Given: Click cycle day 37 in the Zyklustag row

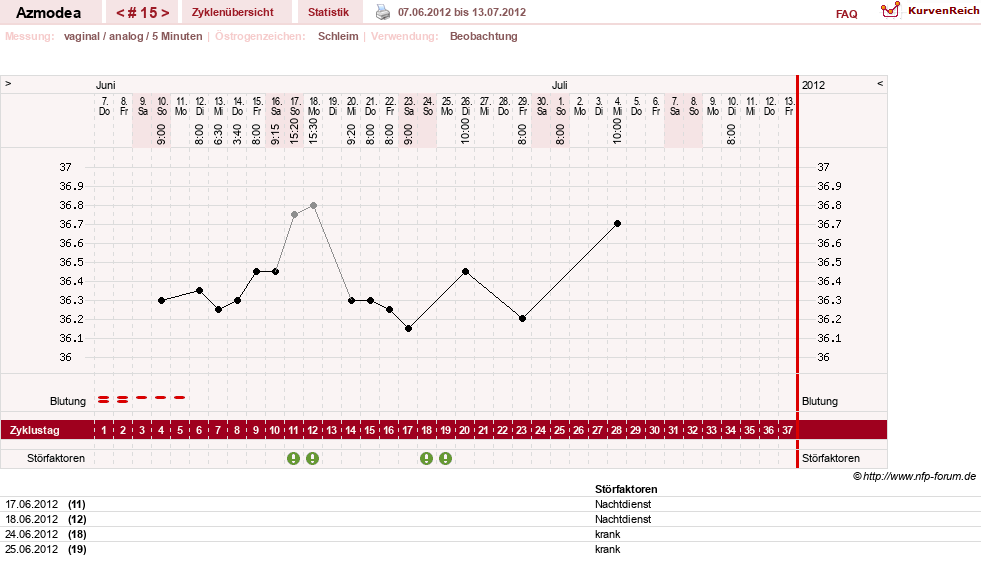Looking at the screenshot, I should pyautogui.click(x=788, y=430).
